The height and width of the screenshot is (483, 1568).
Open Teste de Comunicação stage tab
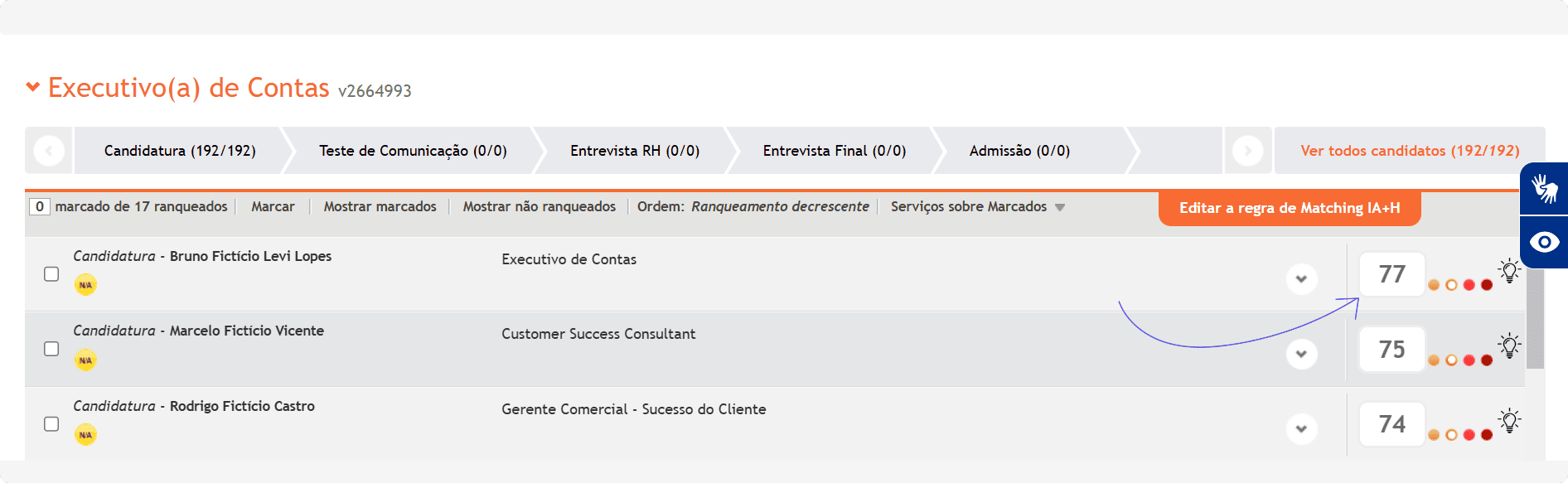(x=413, y=151)
